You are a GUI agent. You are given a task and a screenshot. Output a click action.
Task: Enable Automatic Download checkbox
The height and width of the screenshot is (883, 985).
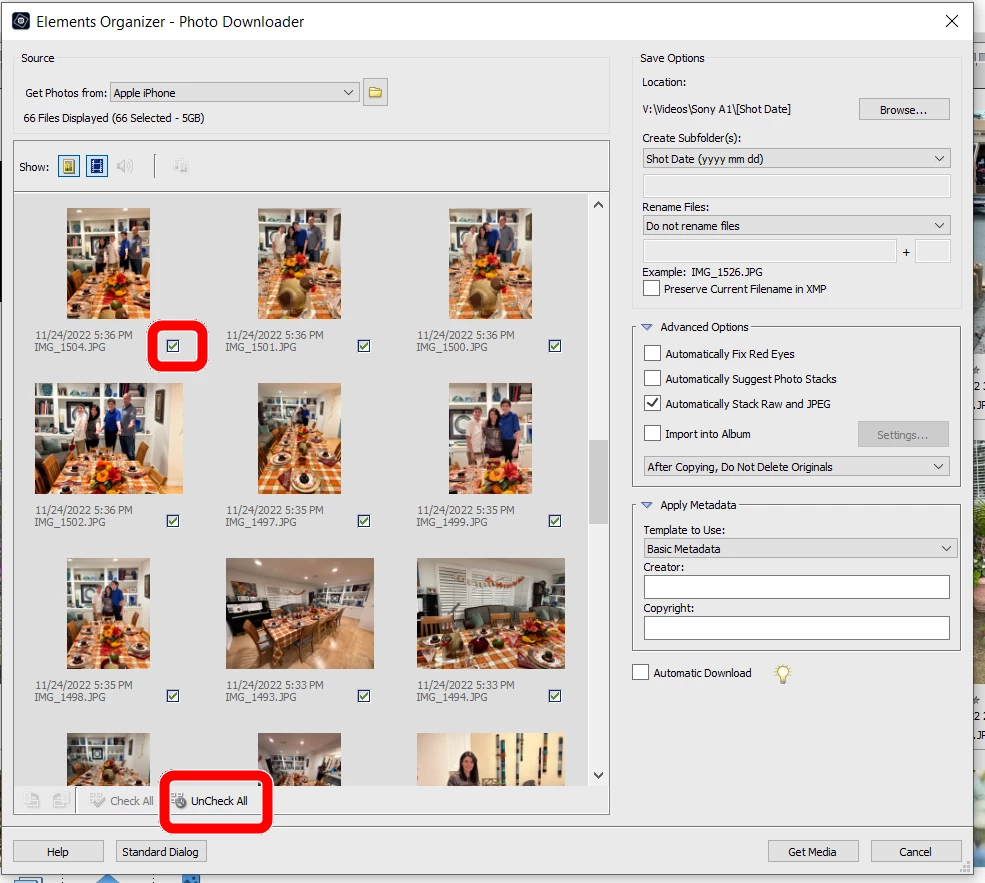(640, 673)
